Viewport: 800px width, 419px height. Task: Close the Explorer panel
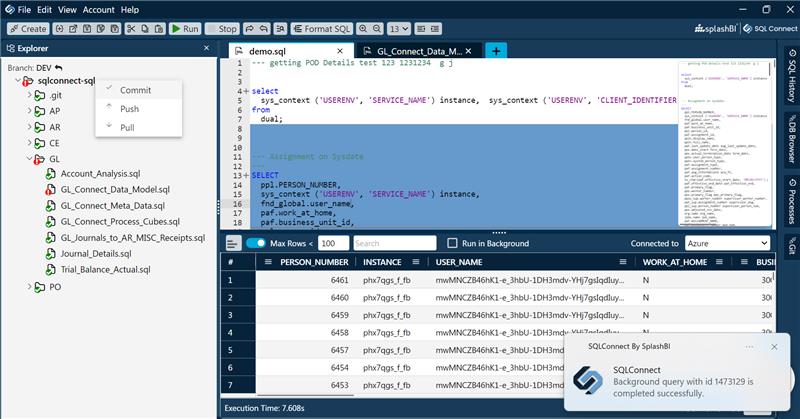[207, 48]
